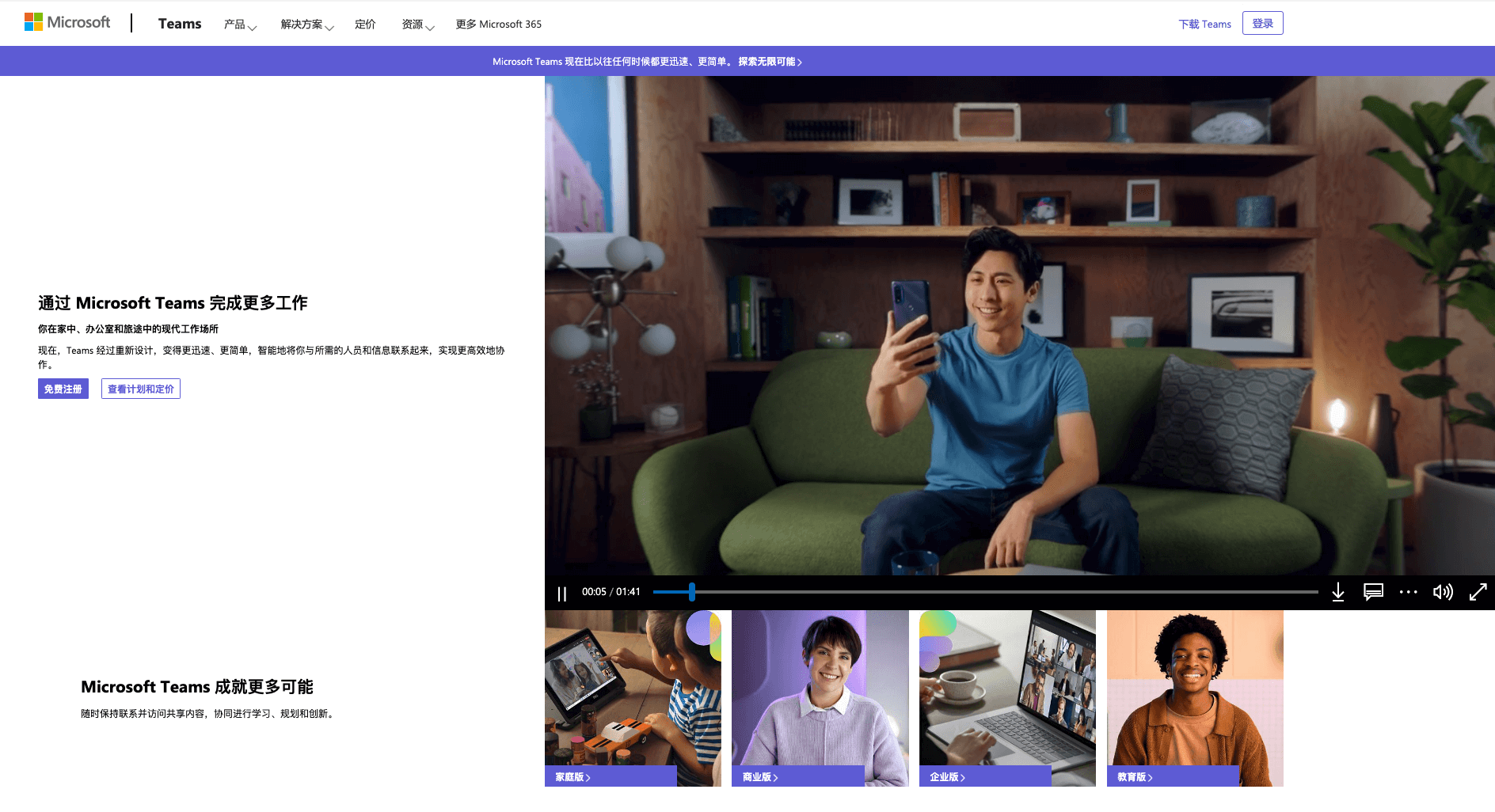The width and height of the screenshot is (1495, 812).
Task: Click the 免费注册 button
Action: point(63,389)
